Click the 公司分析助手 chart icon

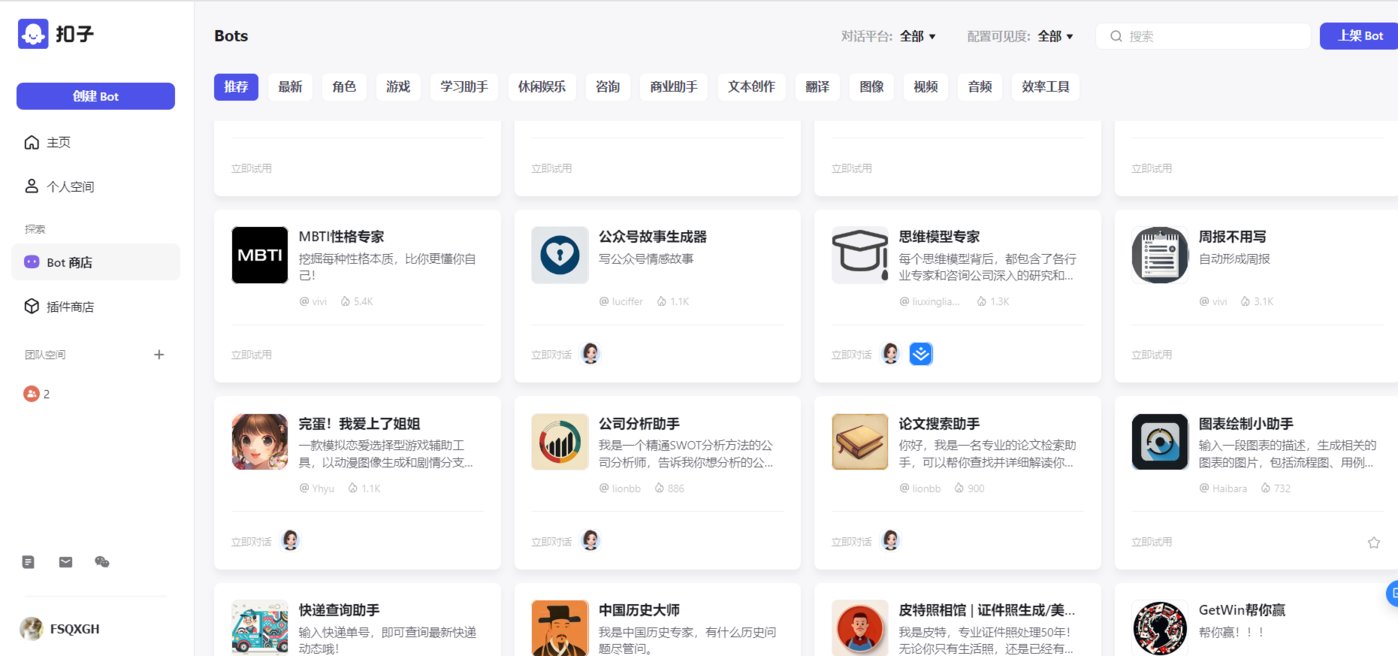(560, 442)
